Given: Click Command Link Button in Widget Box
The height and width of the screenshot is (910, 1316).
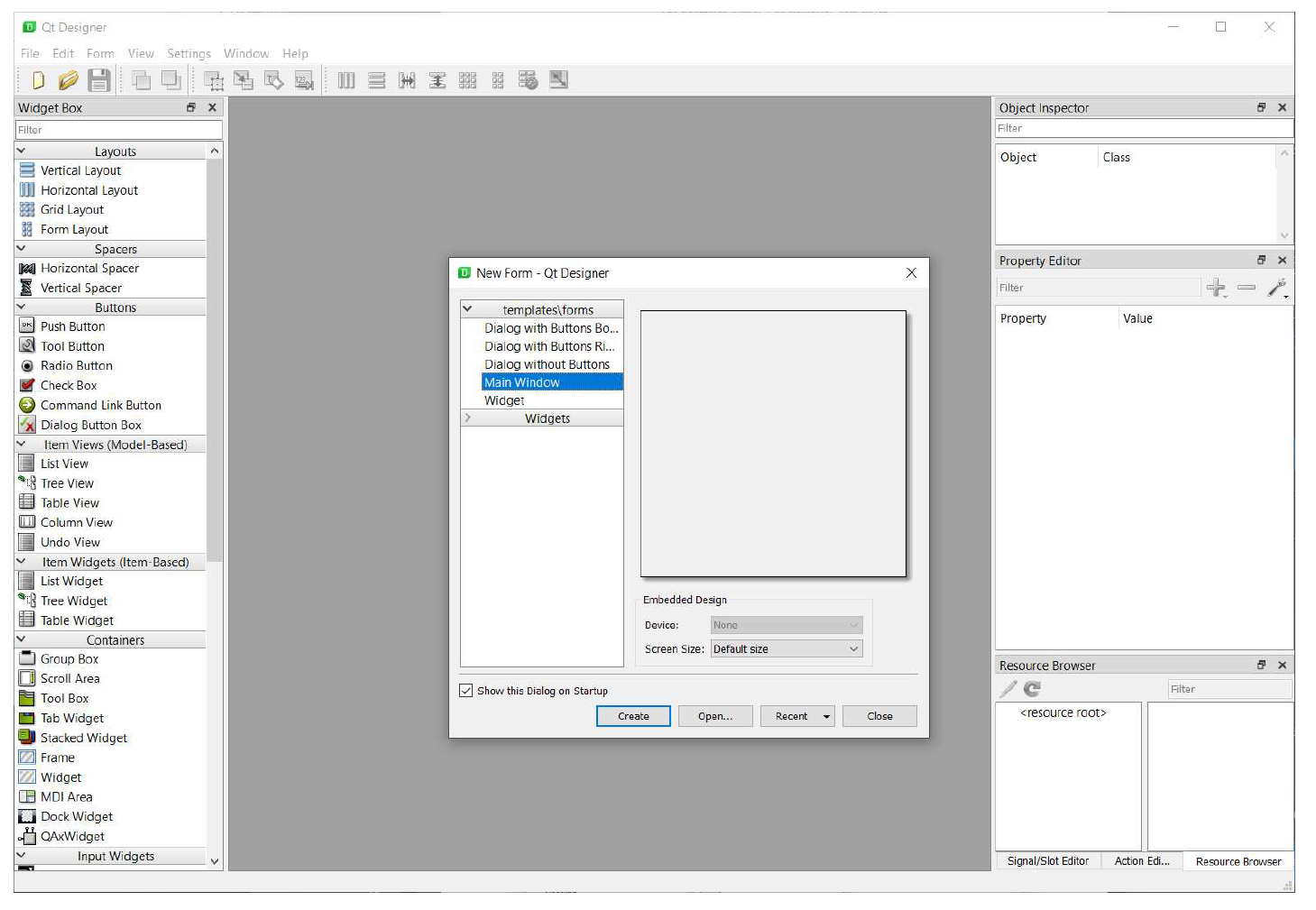Looking at the screenshot, I should click(101, 405).
